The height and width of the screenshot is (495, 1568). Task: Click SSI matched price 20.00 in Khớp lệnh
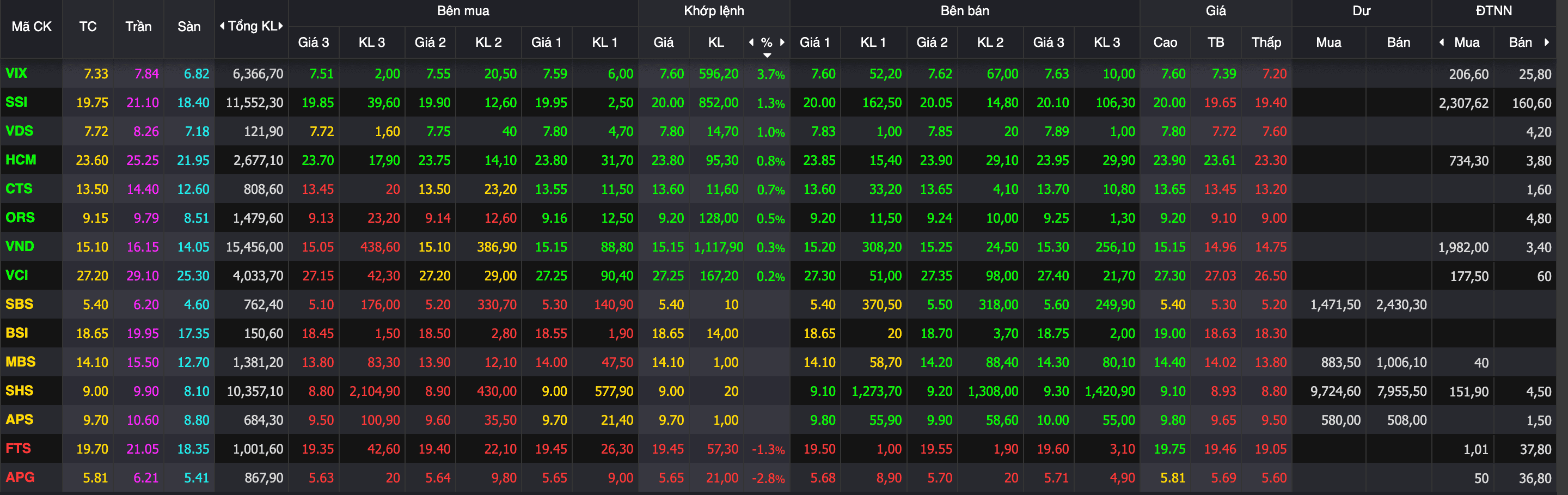click(x=667, y=103)
